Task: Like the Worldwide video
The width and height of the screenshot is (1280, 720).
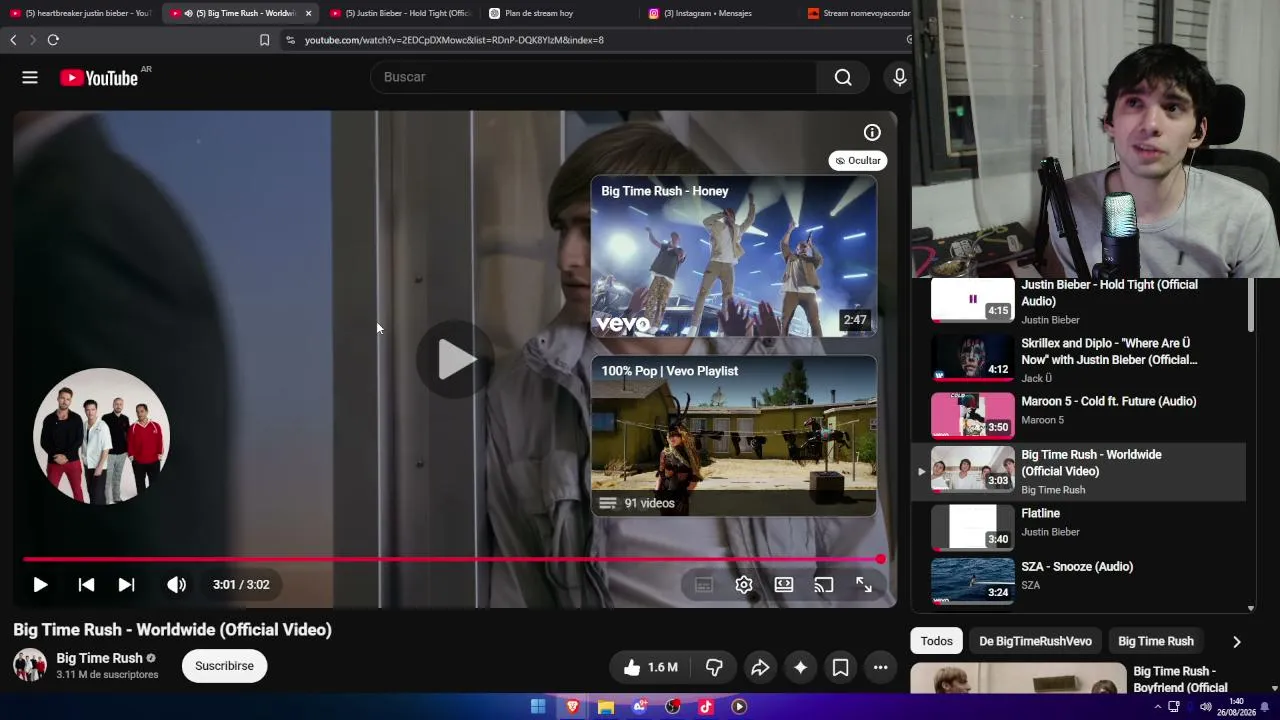Action: [650, 667]
